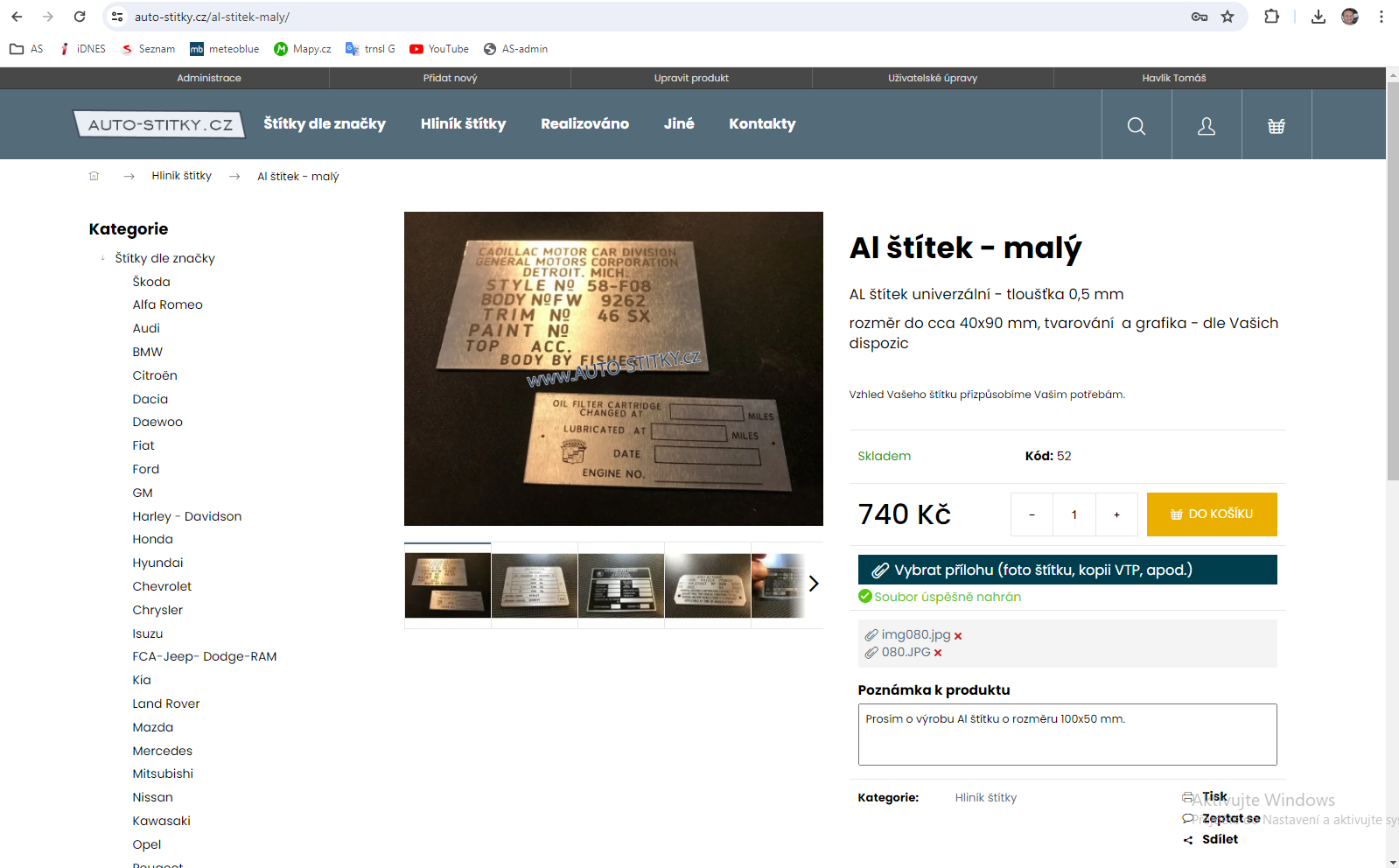Image resolution: width=1399 pixels, height=868 pixels.
Task: Focus the Poznámka k produktu text field
Action: pyautogui.click(x=1067, y=734)
